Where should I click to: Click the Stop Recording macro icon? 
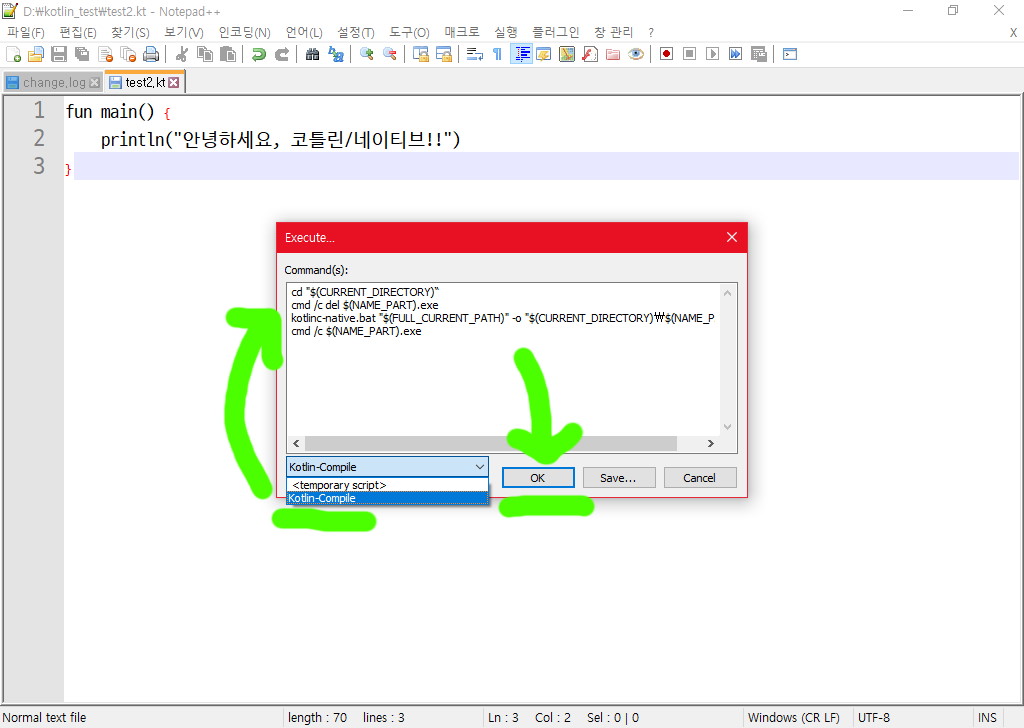(690, 54)
